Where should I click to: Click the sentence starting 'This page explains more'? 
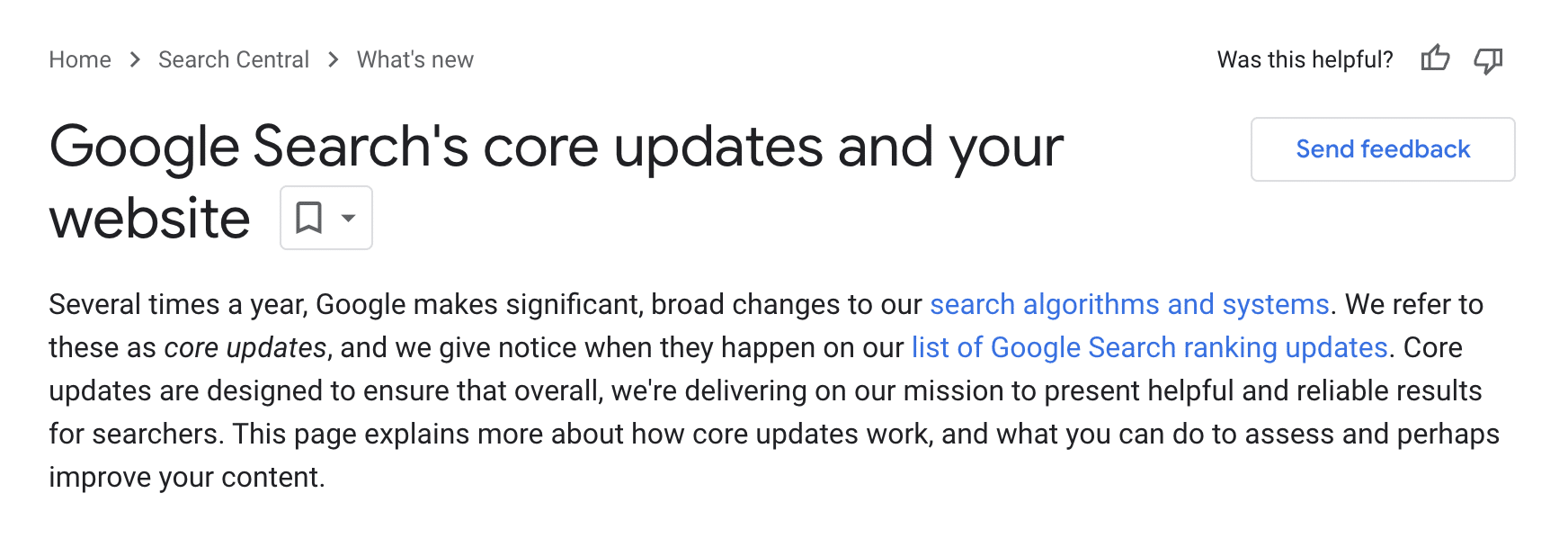[866, 434]
